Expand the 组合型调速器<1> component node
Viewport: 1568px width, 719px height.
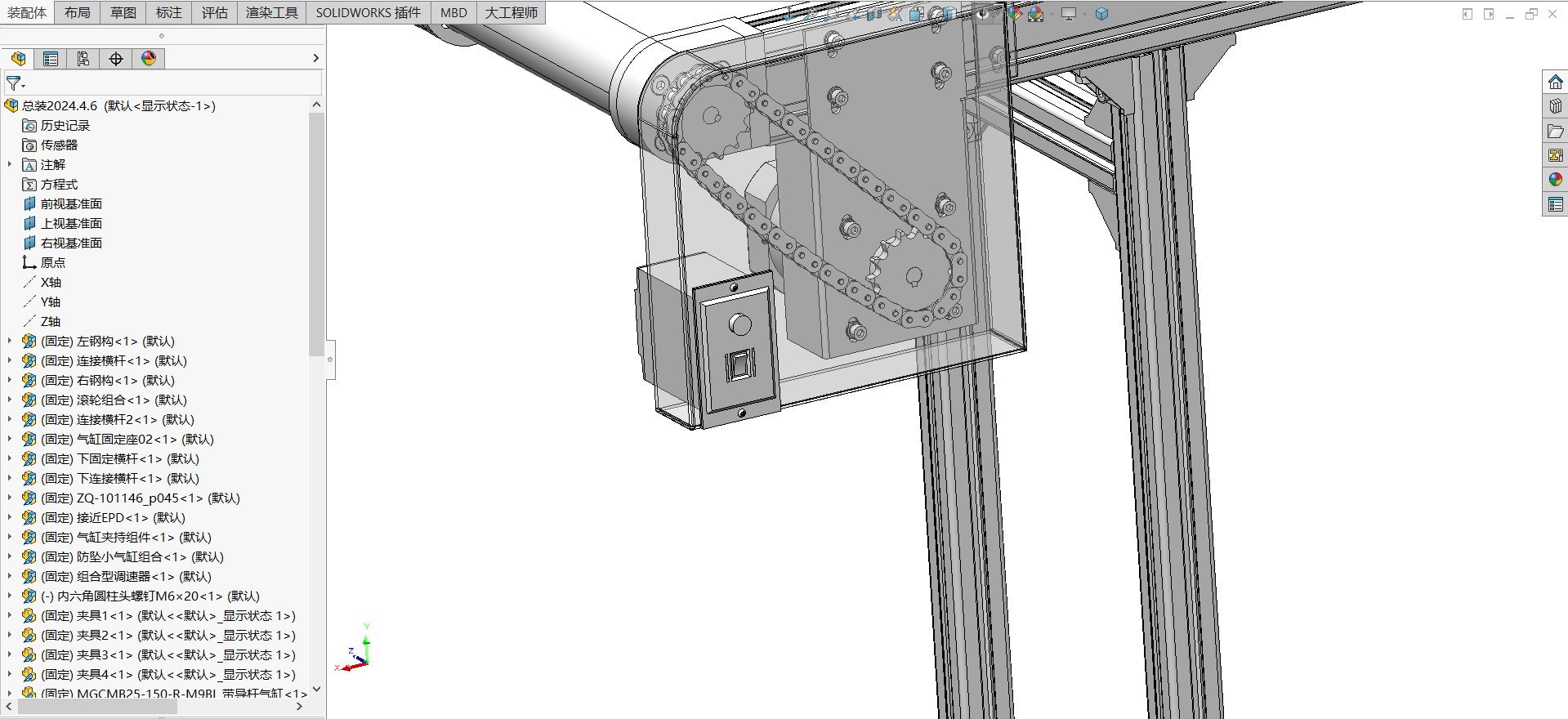click(10, 576)
